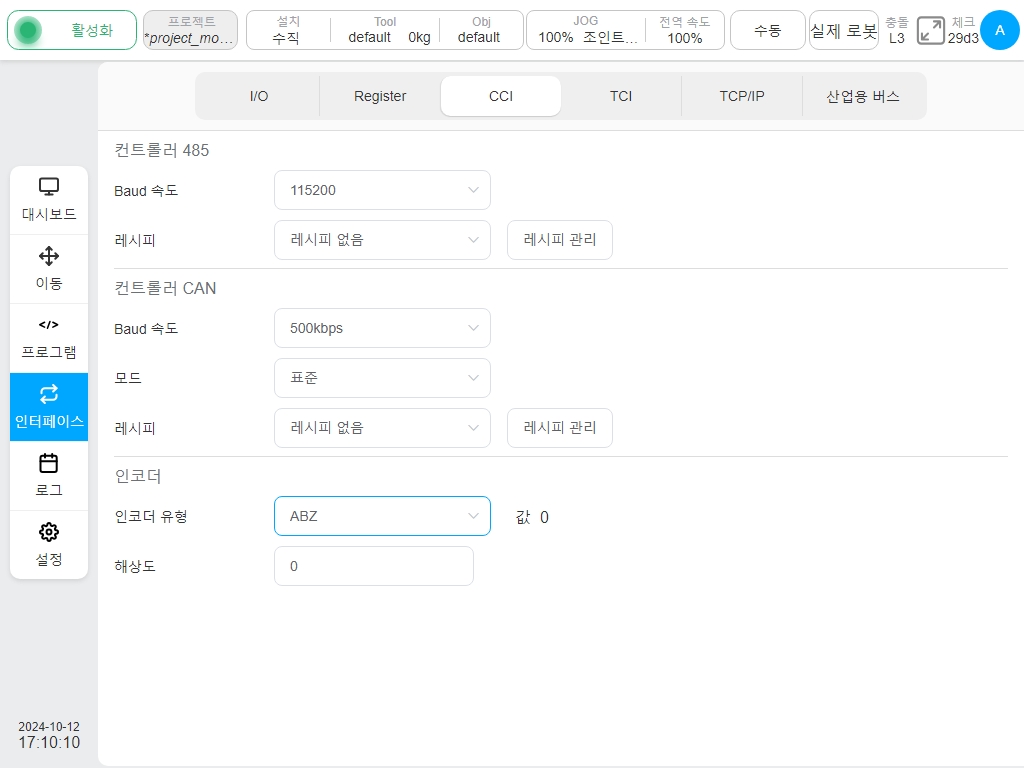This screenshot has width=1024, height=768.
Task: Click the green 활성화 status indicator
Action: pos(72,30)
